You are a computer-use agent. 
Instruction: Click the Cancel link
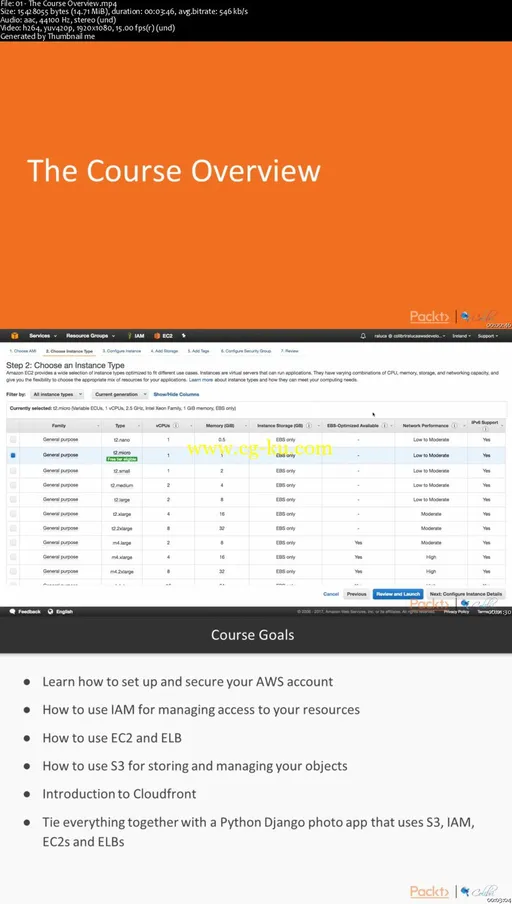(x=331, y=594)
